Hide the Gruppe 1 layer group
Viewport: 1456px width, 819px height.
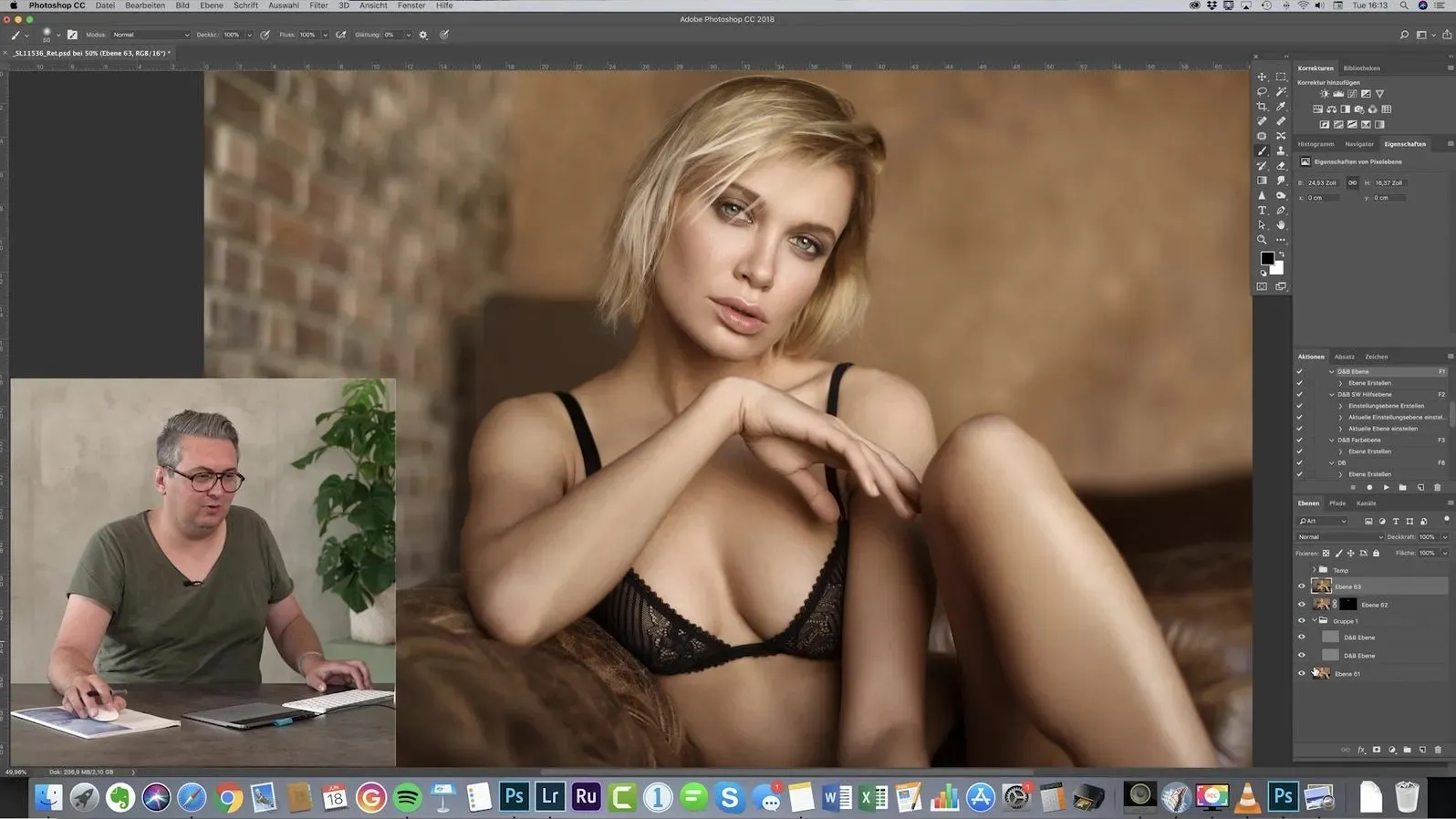point(1302,621)
